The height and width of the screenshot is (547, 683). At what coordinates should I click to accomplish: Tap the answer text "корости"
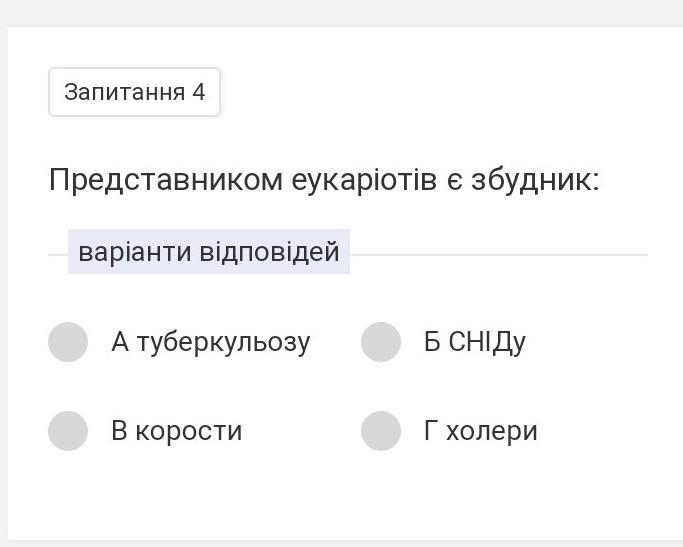pos(189,431)
